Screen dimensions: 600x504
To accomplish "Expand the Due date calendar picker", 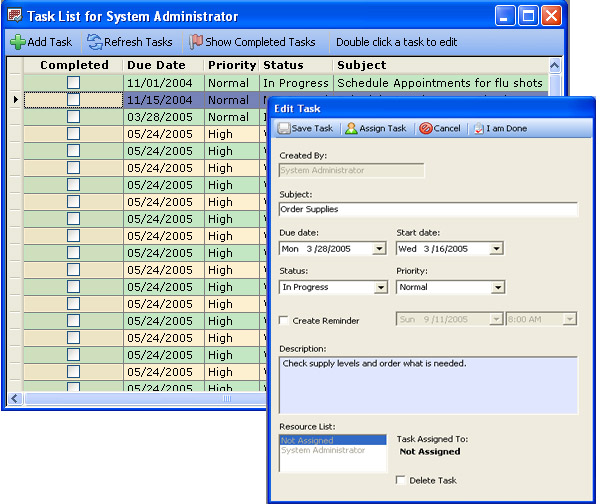I will (x=380, y=249).
